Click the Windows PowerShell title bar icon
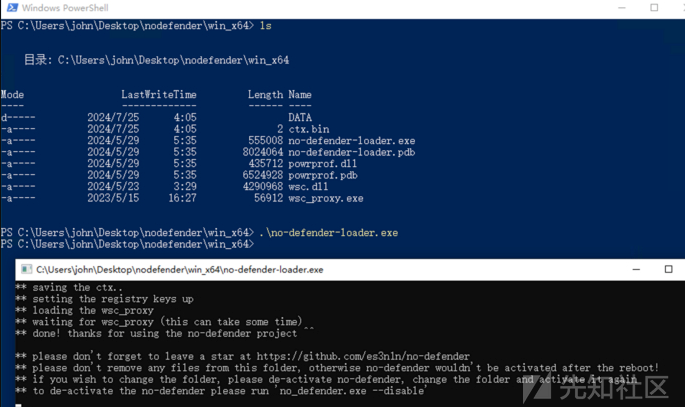 coord(12,7)
